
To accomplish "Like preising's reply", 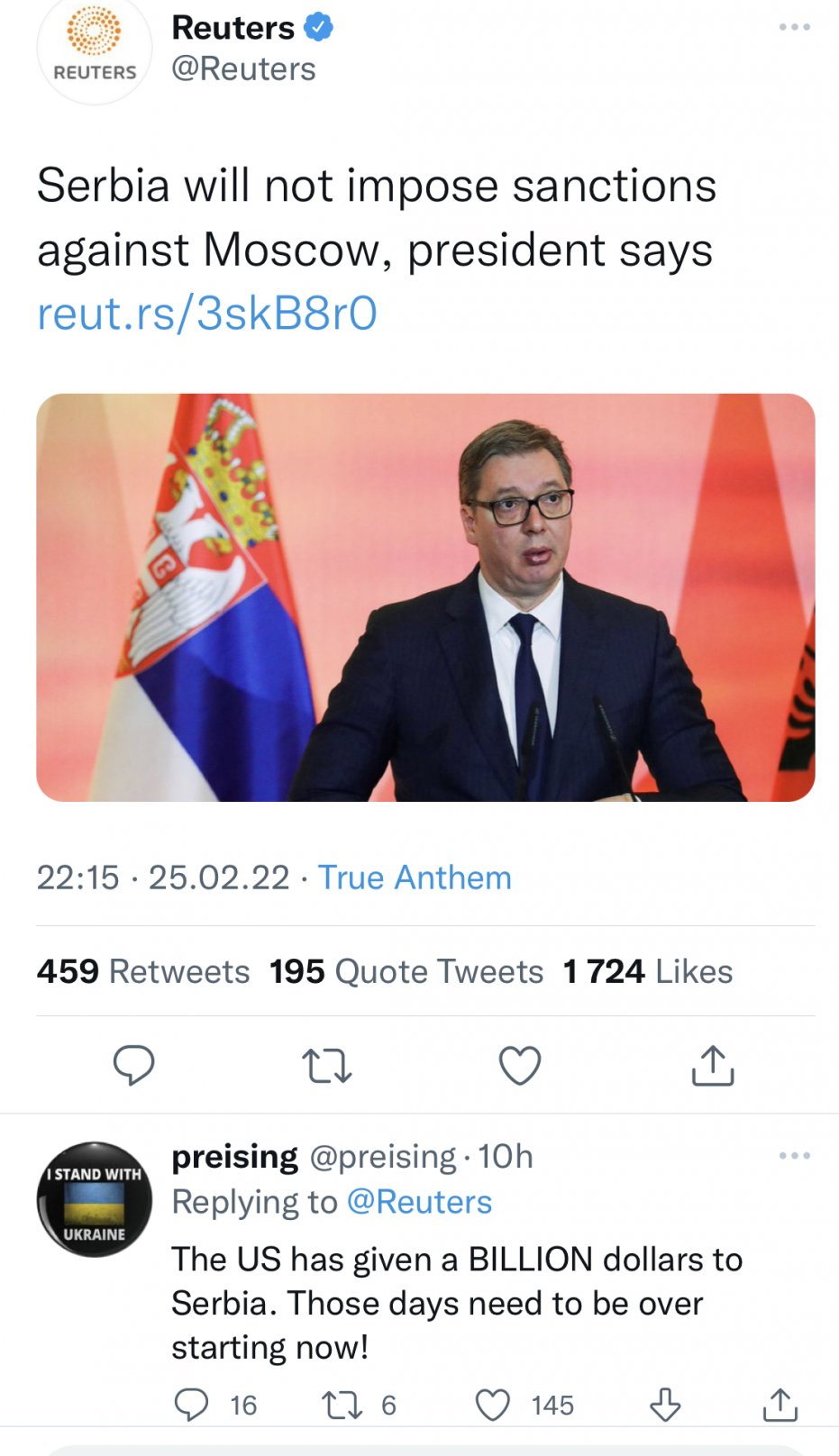I will pos(492,1405).
